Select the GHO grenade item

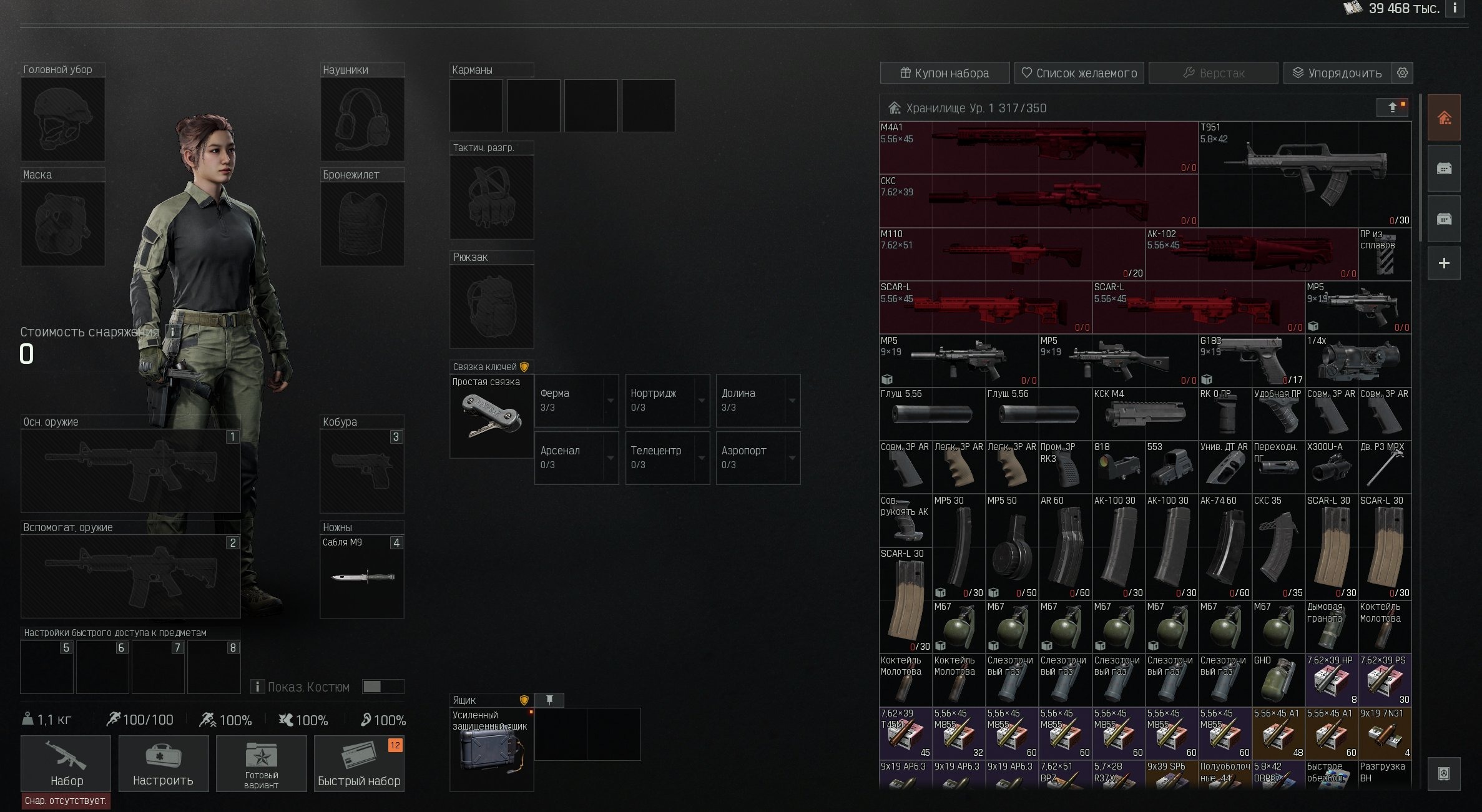point(1278,680)
